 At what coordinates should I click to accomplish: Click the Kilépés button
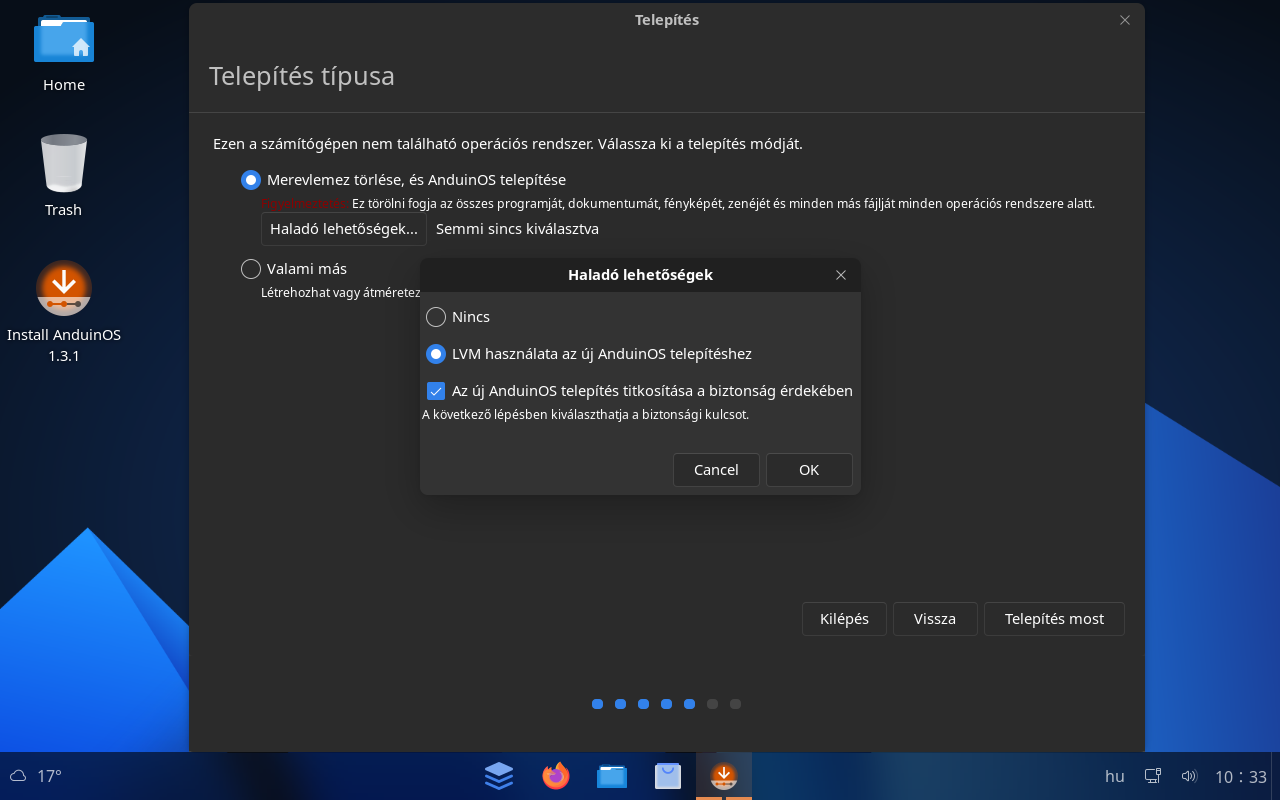(x=844, y=619)
